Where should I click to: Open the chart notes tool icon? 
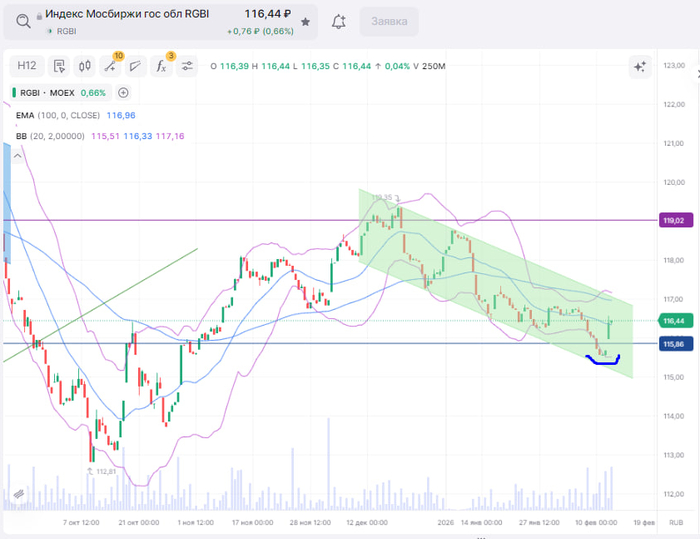(x=59, y=66)
